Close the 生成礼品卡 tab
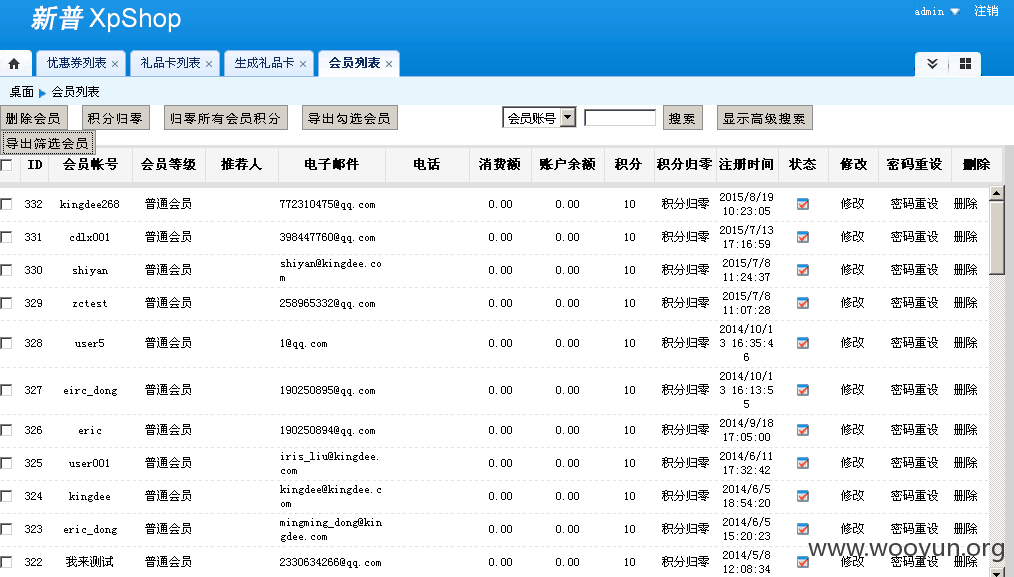The image size is (1014, 577). pyautogui.click(x=303, y=64)
